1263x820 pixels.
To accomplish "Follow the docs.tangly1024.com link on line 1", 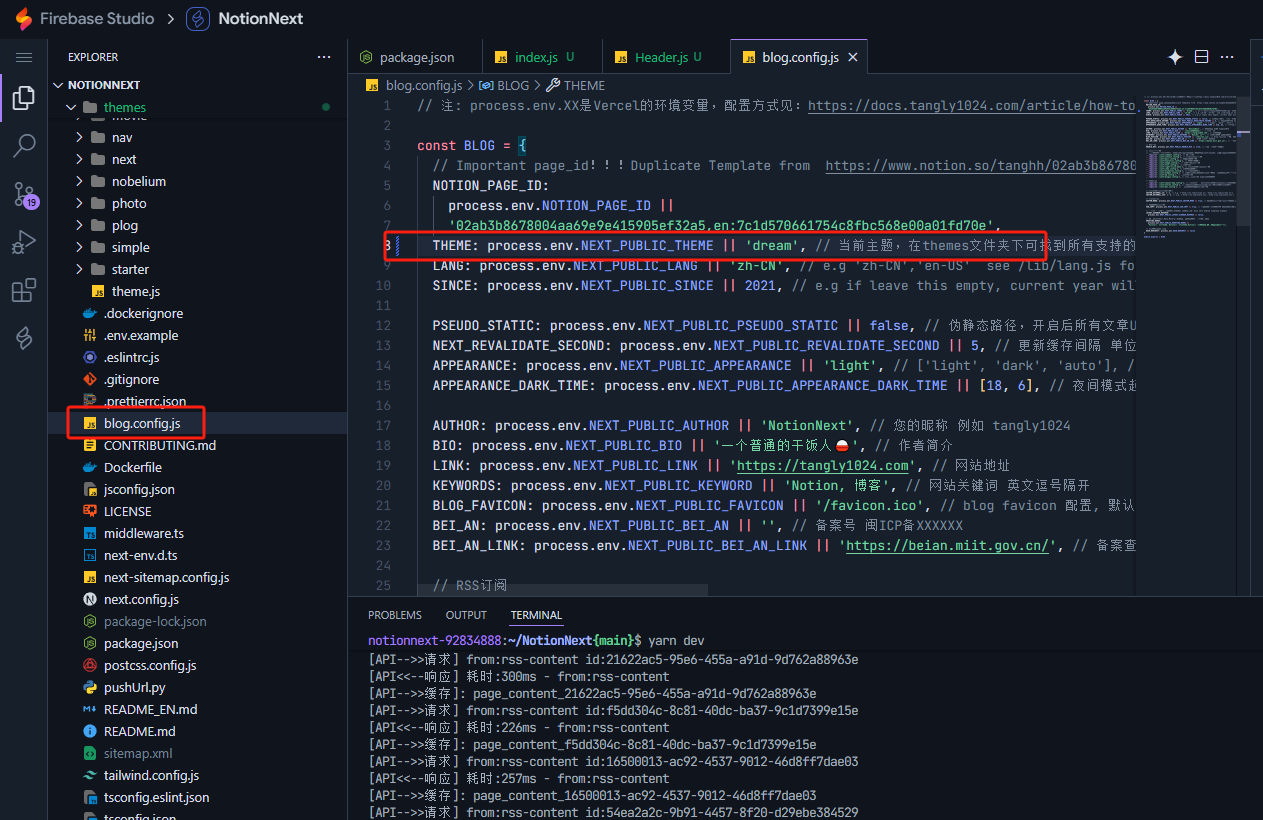I will click(972, 105).
